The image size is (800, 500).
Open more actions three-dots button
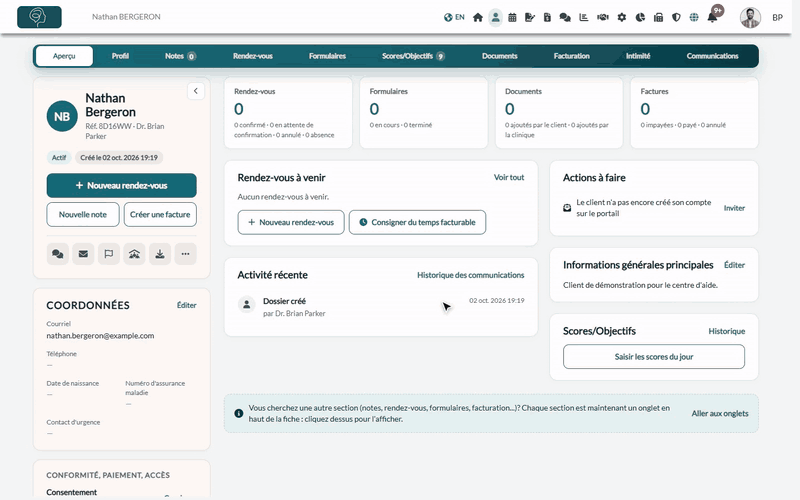coord(185,254)
